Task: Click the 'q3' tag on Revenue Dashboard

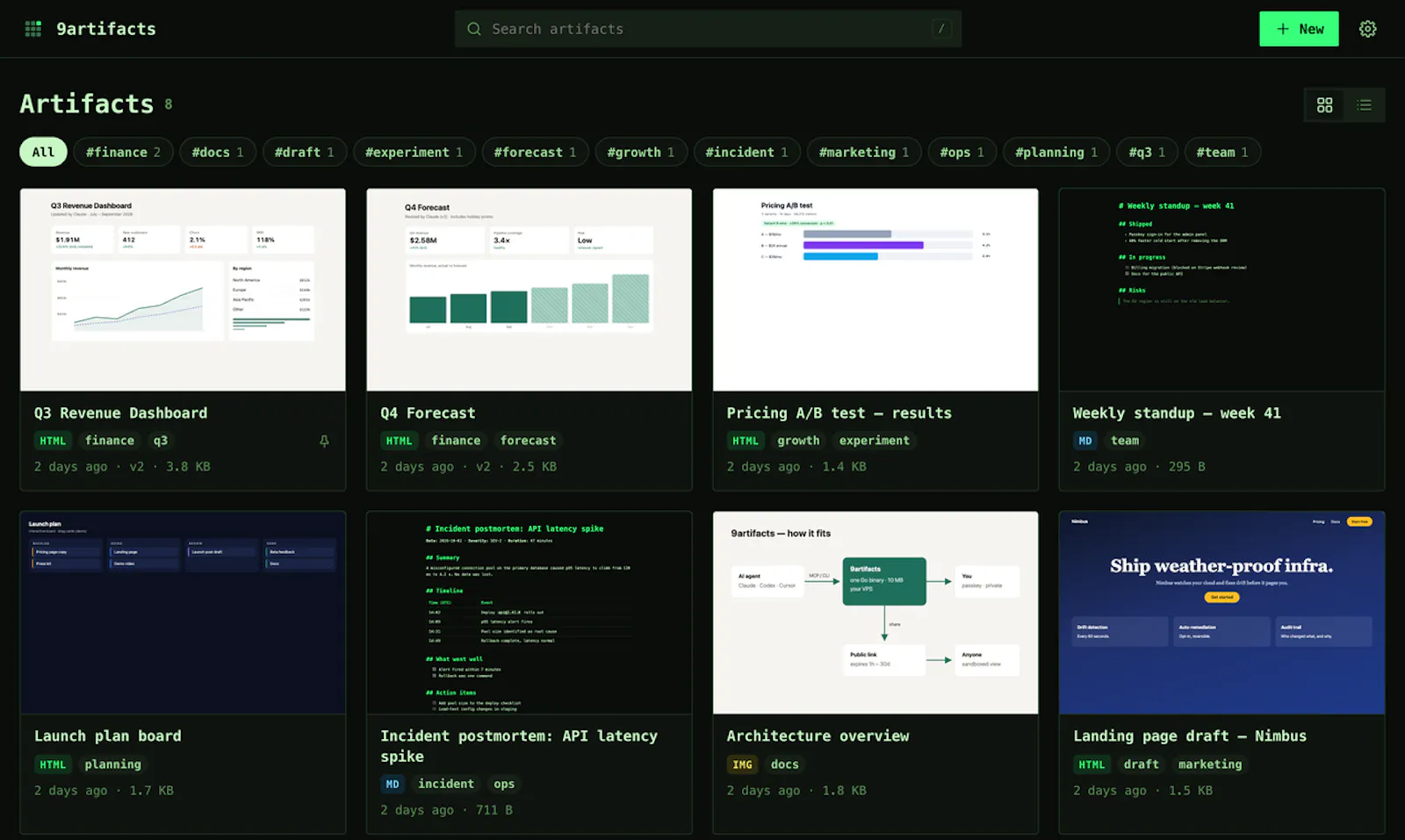Action: [x=160, y=441]
